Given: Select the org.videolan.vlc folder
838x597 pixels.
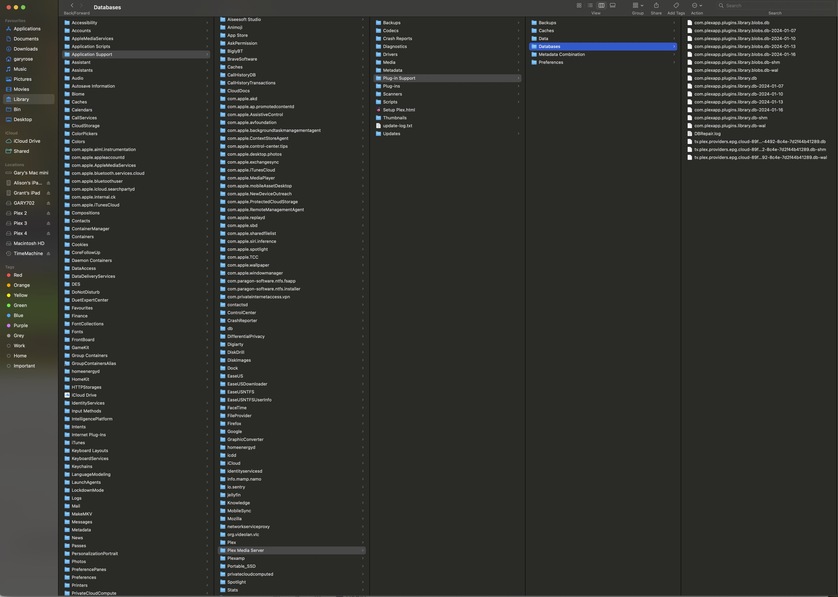Looking at the screenshot, I should 292,534.
